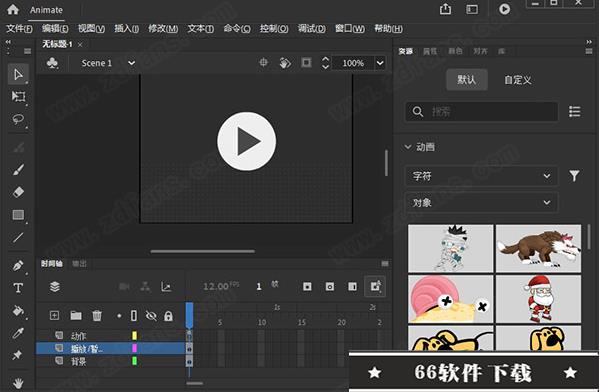Switch to the 自定义 button
This screenshot has height=392, width=599.
click(x=518, y=80)
